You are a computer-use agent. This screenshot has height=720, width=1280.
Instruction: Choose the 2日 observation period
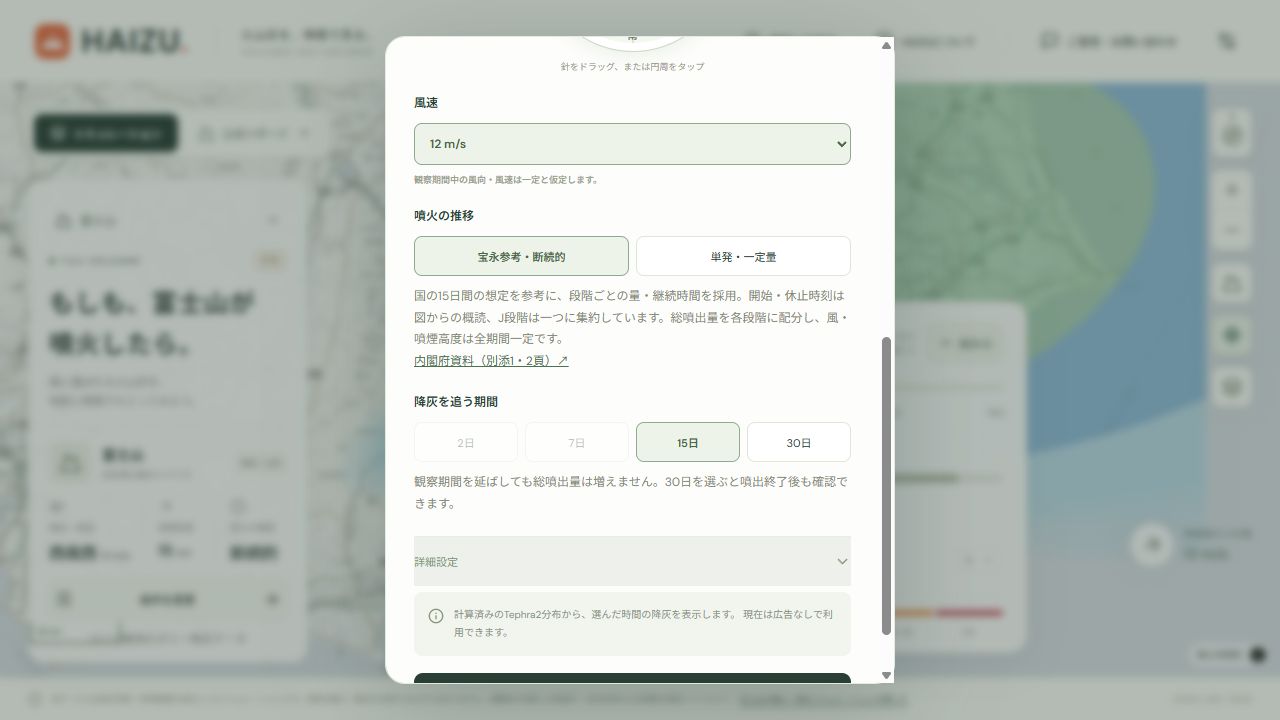click(x=466, y=442)
